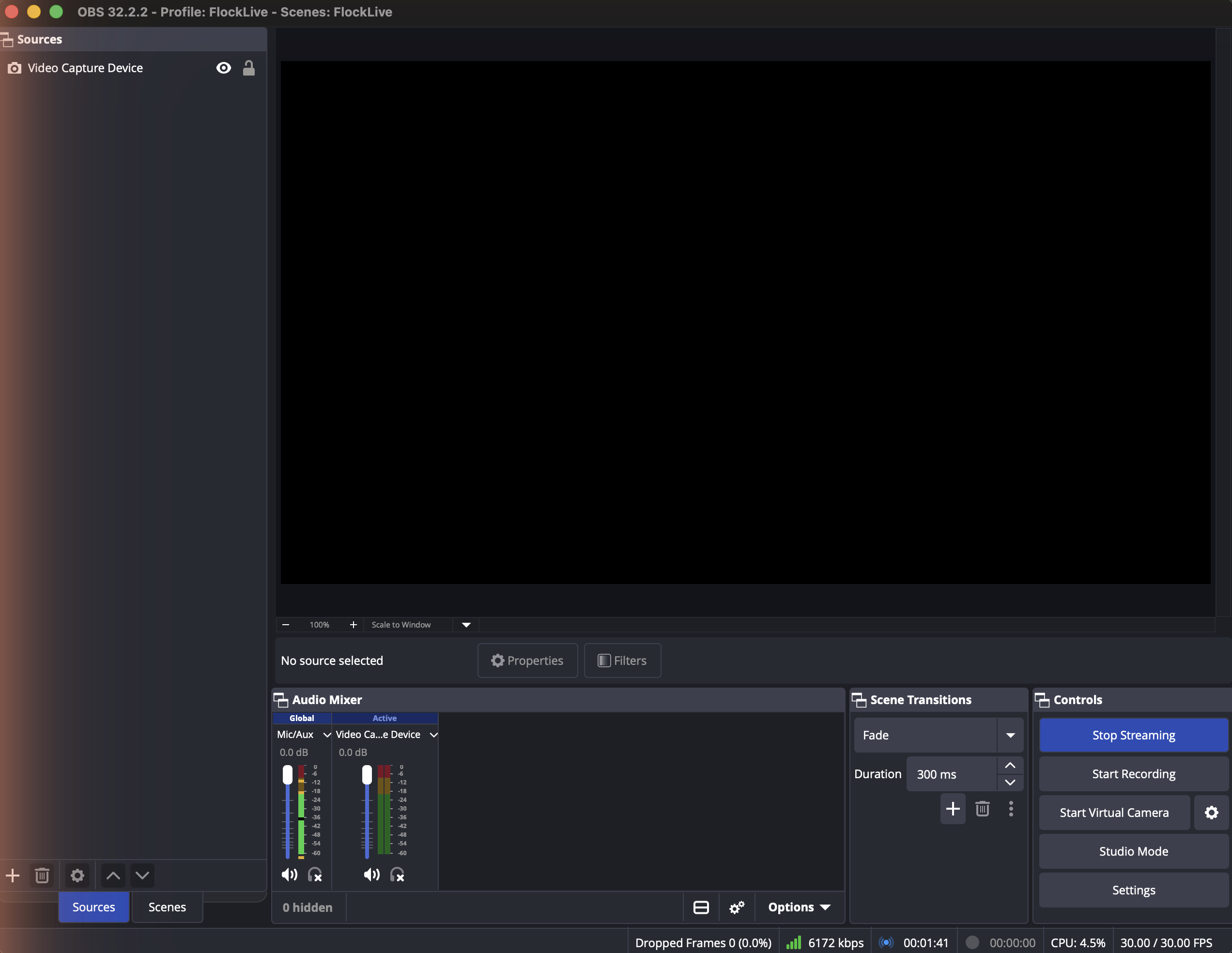Toggle audio mixer layout icon

(x=701, y=907)
